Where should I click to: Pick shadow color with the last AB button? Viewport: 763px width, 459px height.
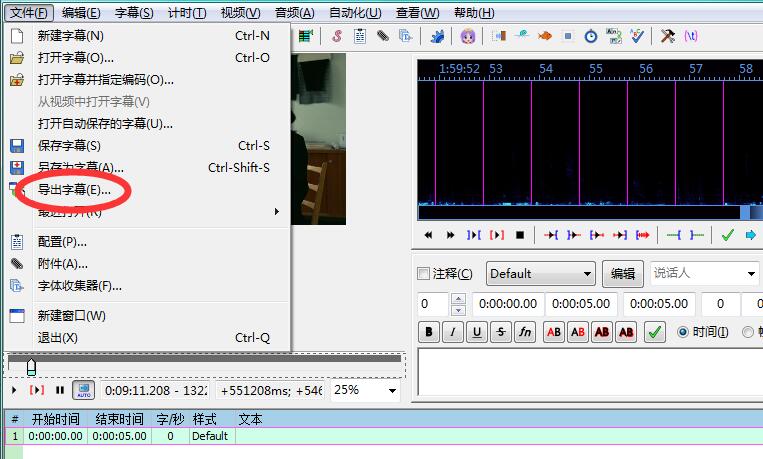pos(626,332)
